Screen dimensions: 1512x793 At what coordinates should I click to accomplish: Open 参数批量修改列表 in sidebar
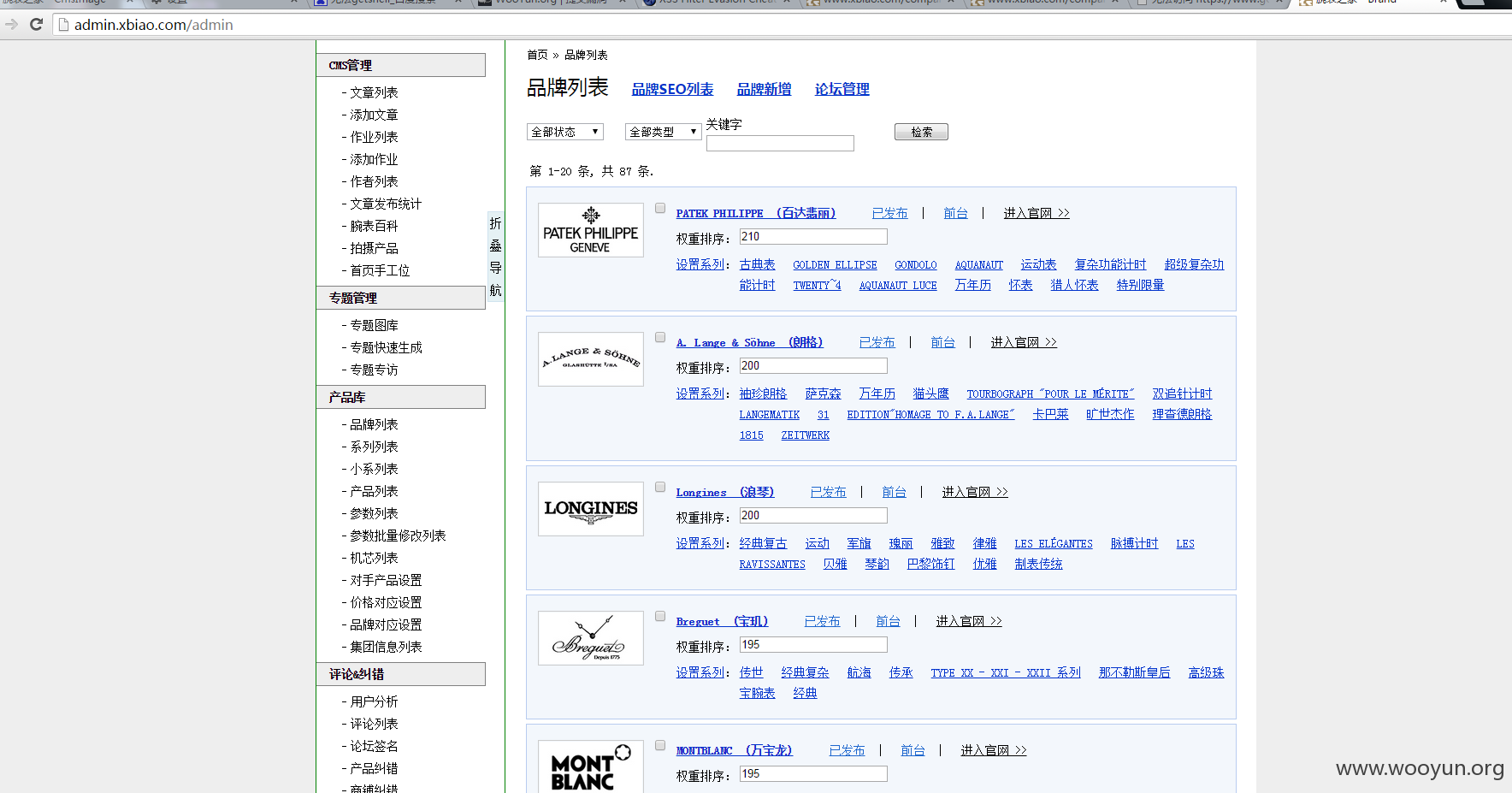(x=398, y=536)
